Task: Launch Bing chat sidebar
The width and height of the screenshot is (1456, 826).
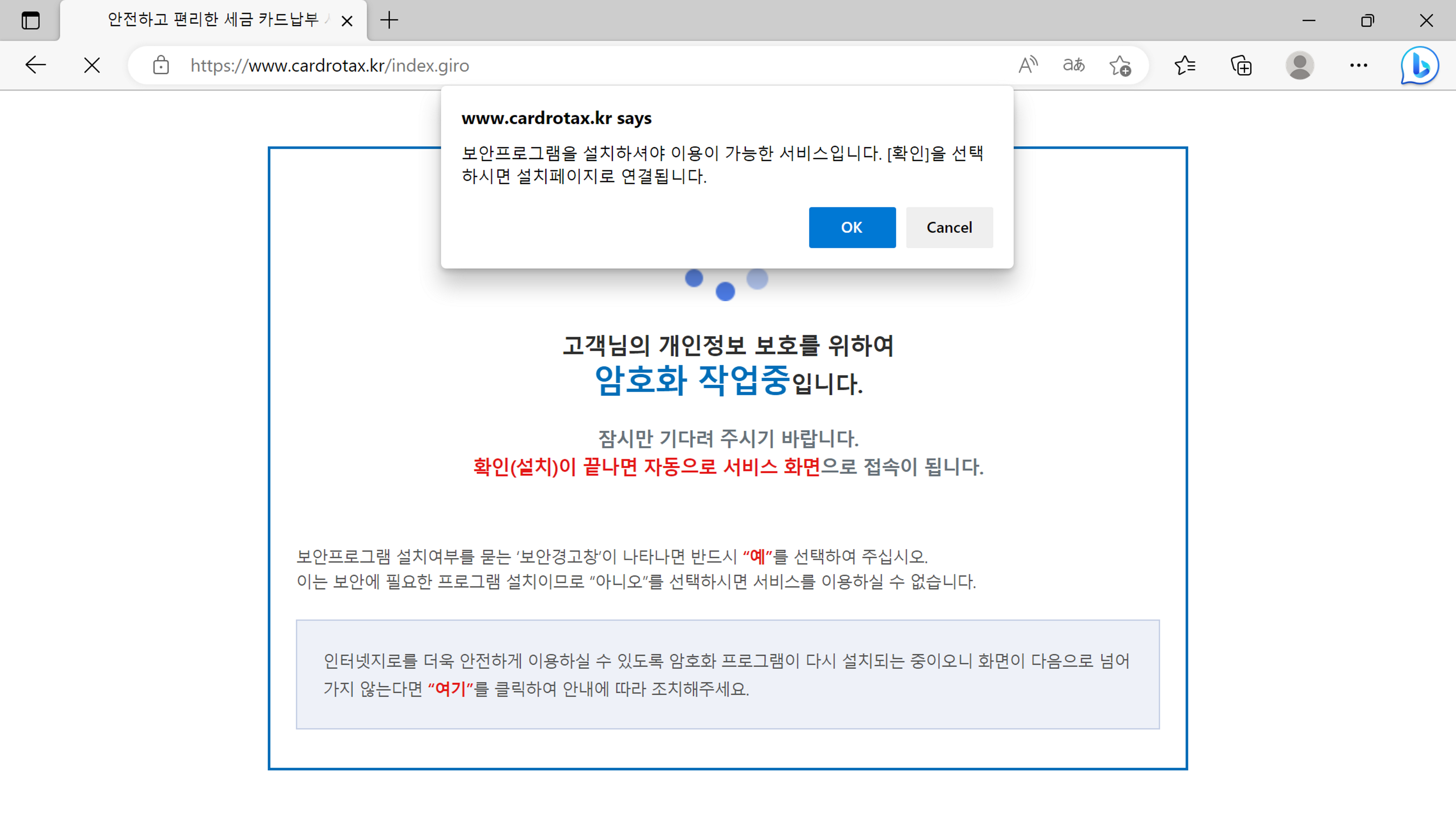Action: [x=1419, y=65]
